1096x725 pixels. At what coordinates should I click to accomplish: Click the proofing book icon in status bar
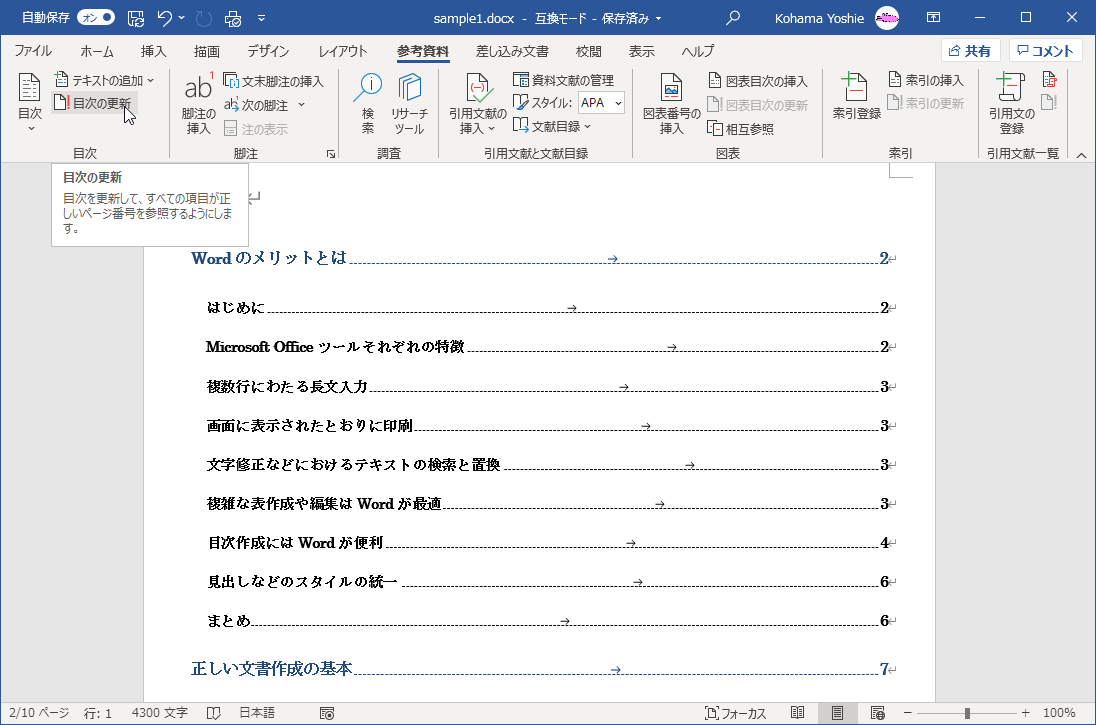tap(214, 713)
